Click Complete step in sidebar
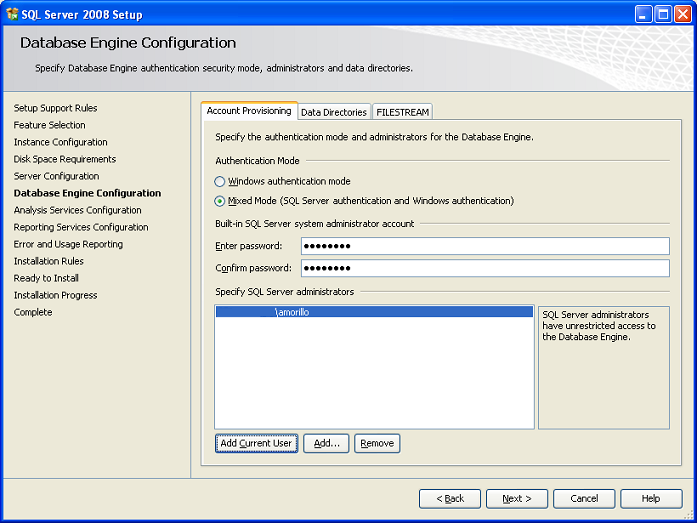 pyautogui.click(x=33, y=312)
